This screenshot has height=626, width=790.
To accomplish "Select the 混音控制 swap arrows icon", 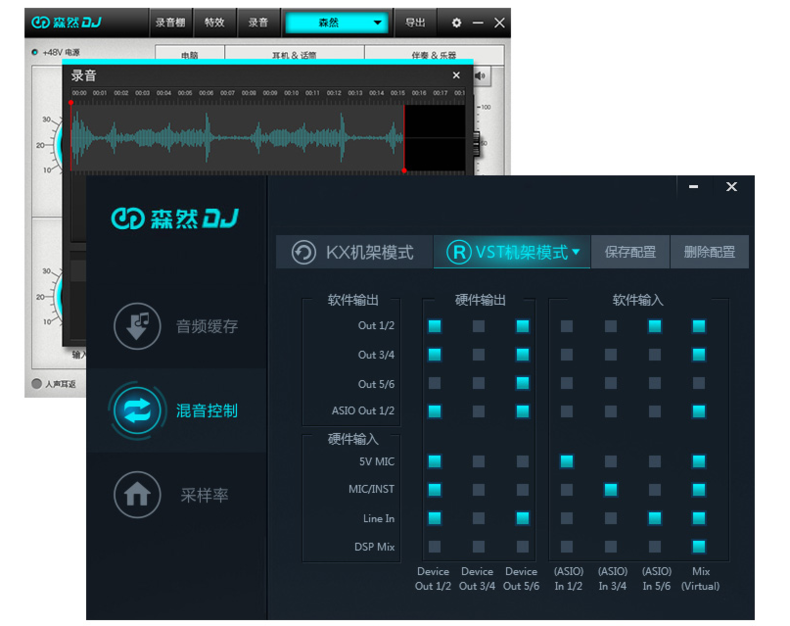I will click(x=137, y=410).
